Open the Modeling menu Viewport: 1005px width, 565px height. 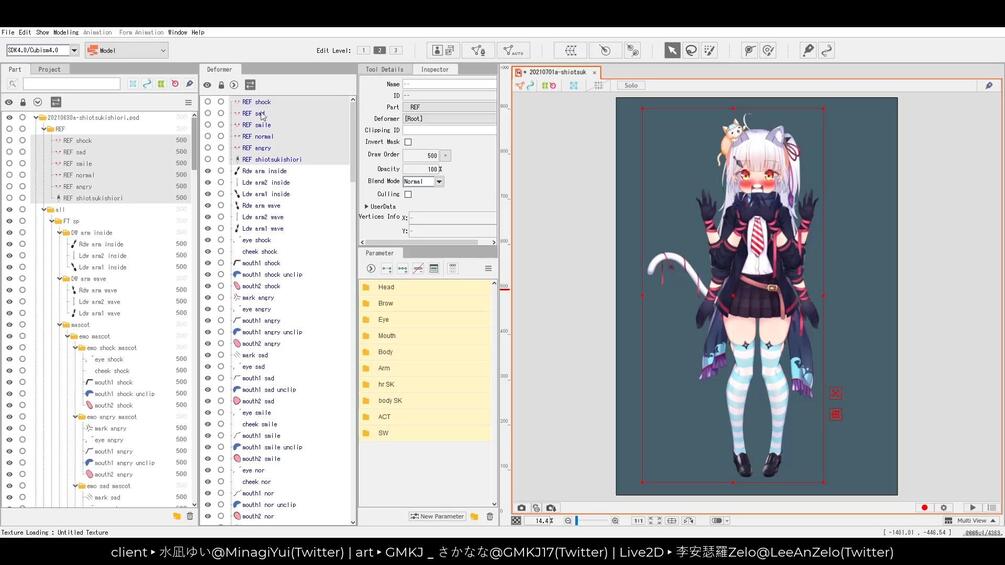[65, 32]
